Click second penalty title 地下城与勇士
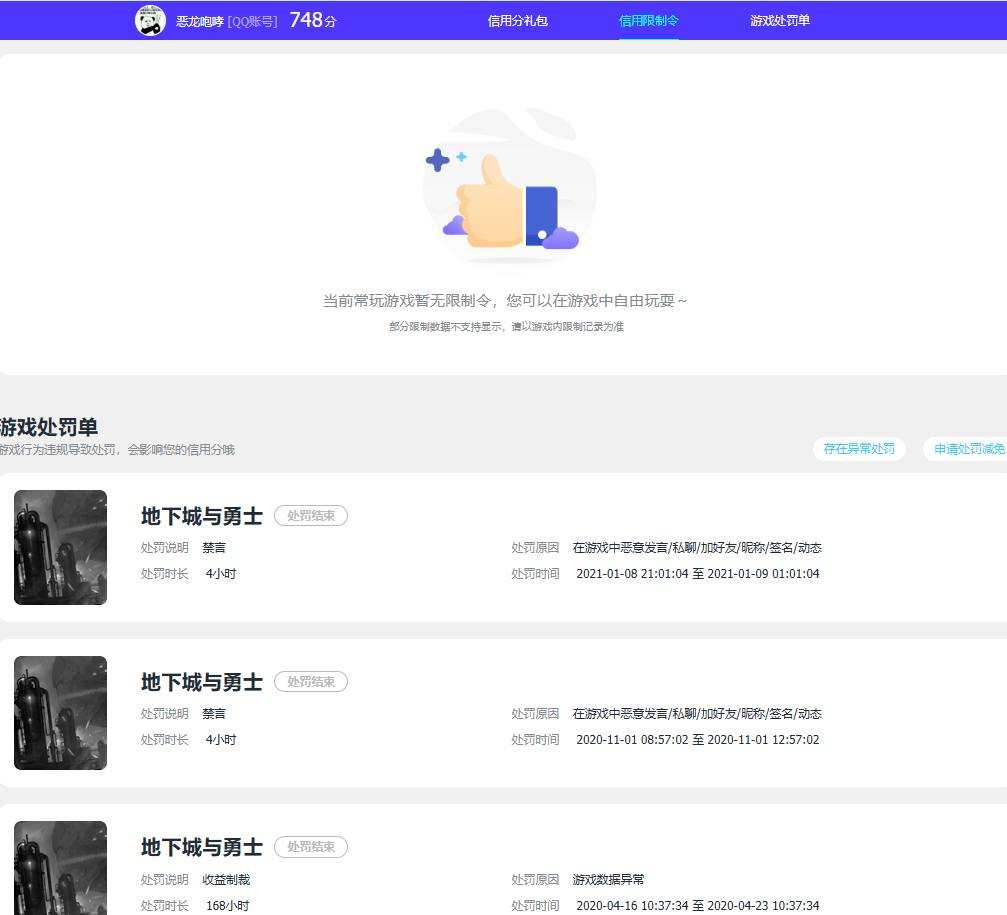 tap(202, 682)
